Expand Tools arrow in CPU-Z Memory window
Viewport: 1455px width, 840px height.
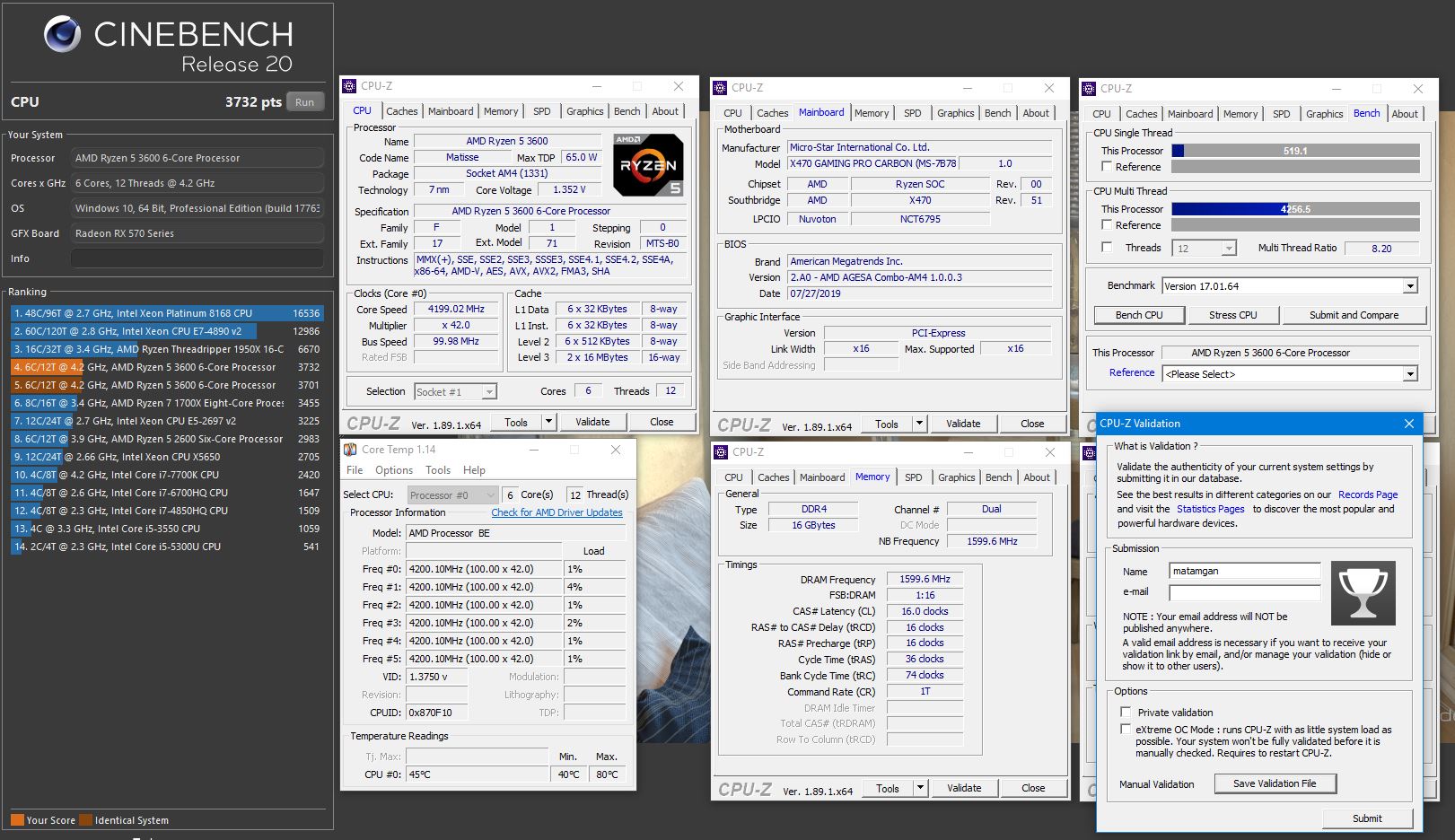coord(920,788)
